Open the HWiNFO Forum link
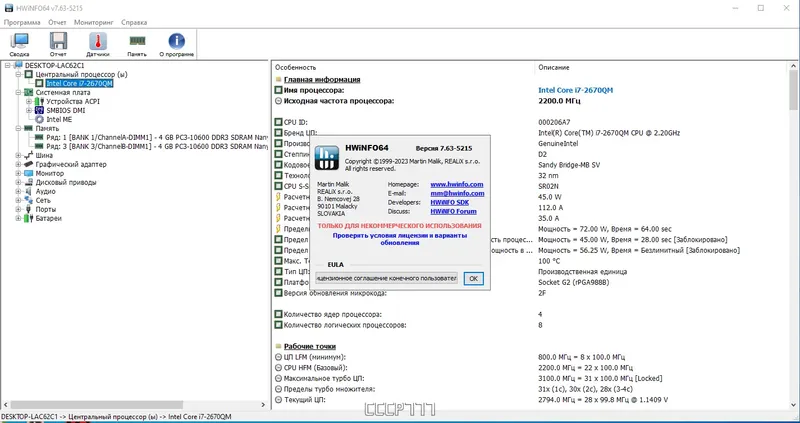The height and width of the screenshot is (423, 800). click(x=453, y=211)
